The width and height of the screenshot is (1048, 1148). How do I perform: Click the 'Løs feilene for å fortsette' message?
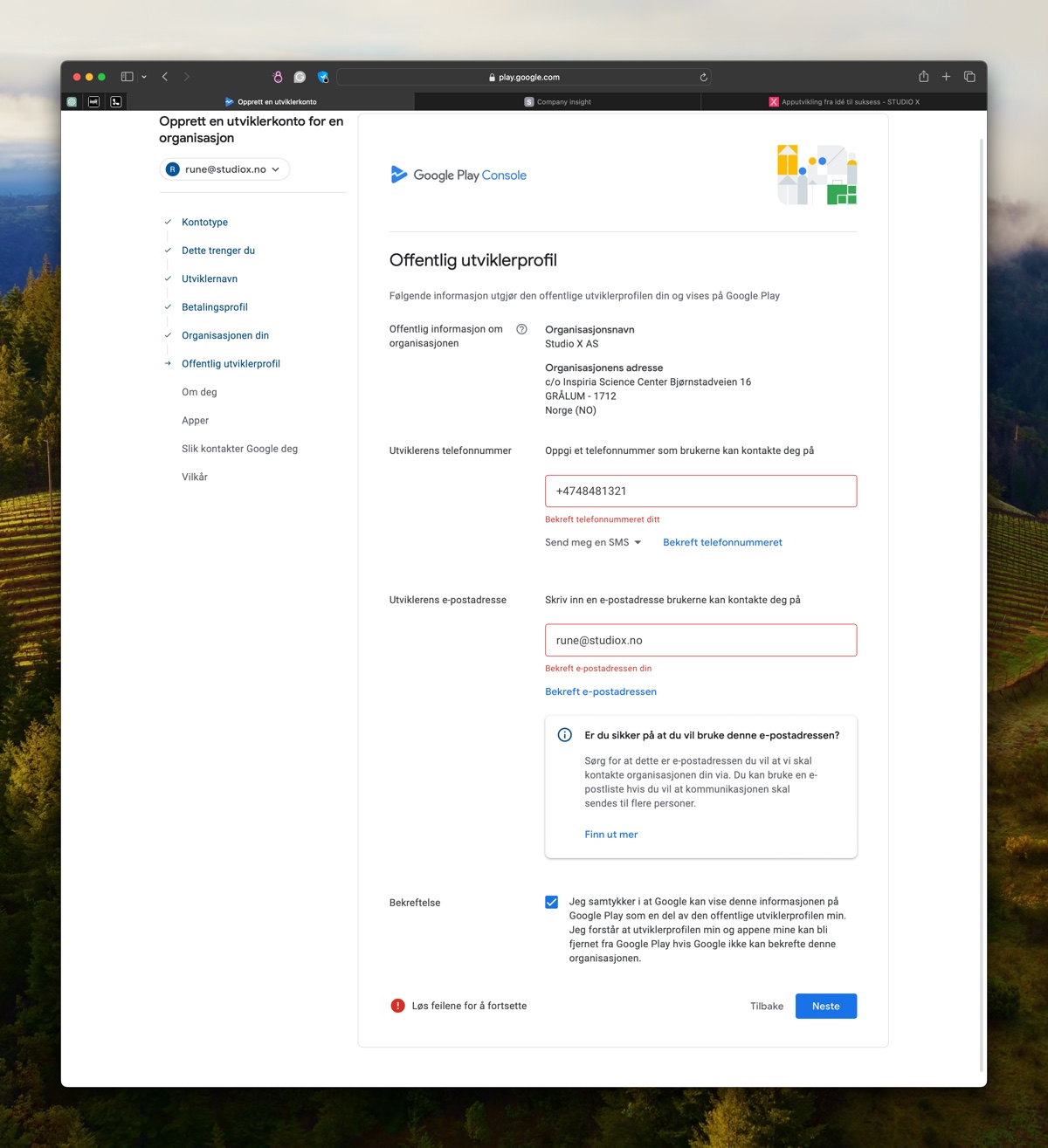click(x=469, y=1006)
